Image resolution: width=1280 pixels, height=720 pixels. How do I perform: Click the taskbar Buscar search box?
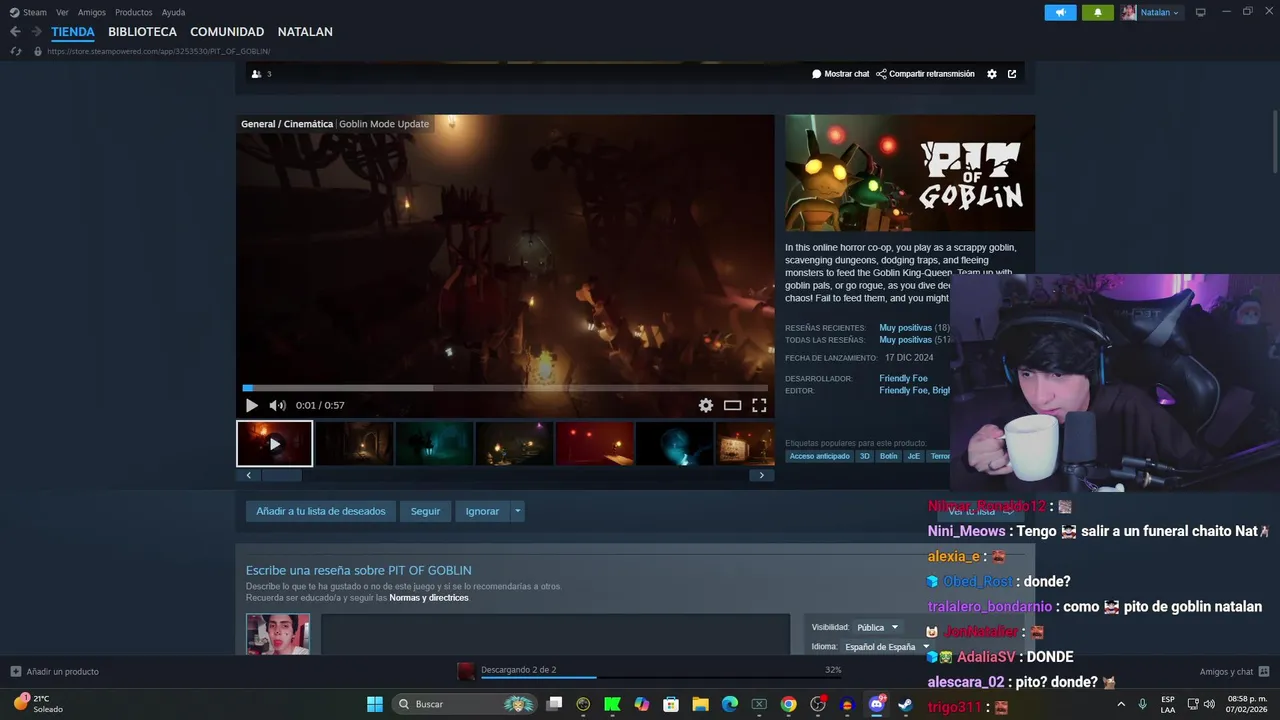pyautogui.click(x=466, y=704)
